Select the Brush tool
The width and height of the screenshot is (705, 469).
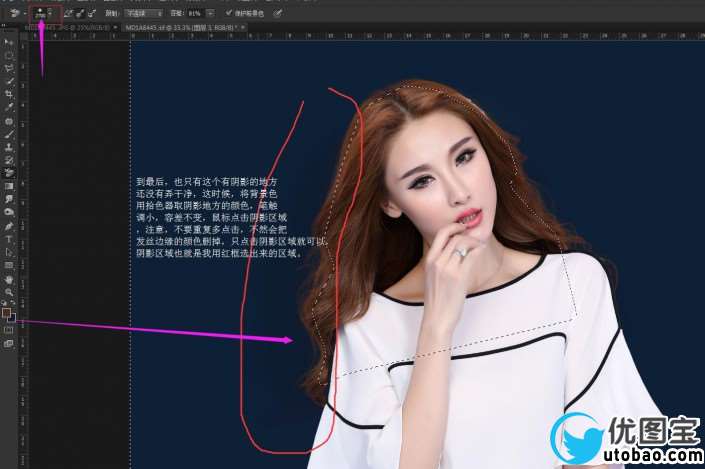(x=9, y=134)
